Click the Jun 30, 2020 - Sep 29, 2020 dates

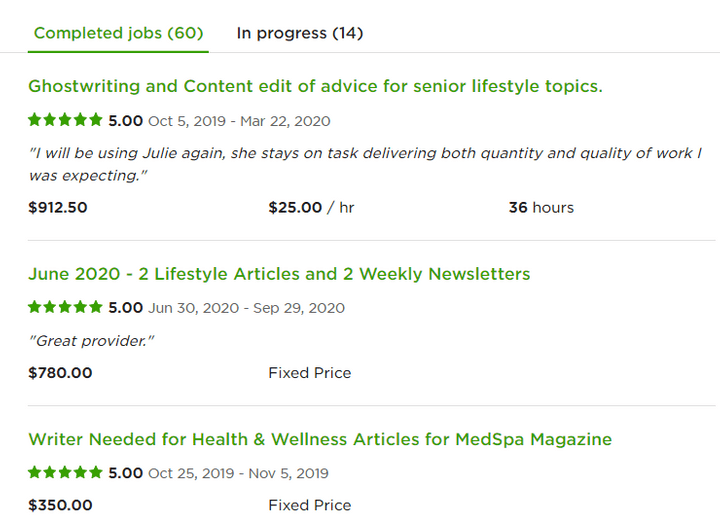tap(246, 308)
